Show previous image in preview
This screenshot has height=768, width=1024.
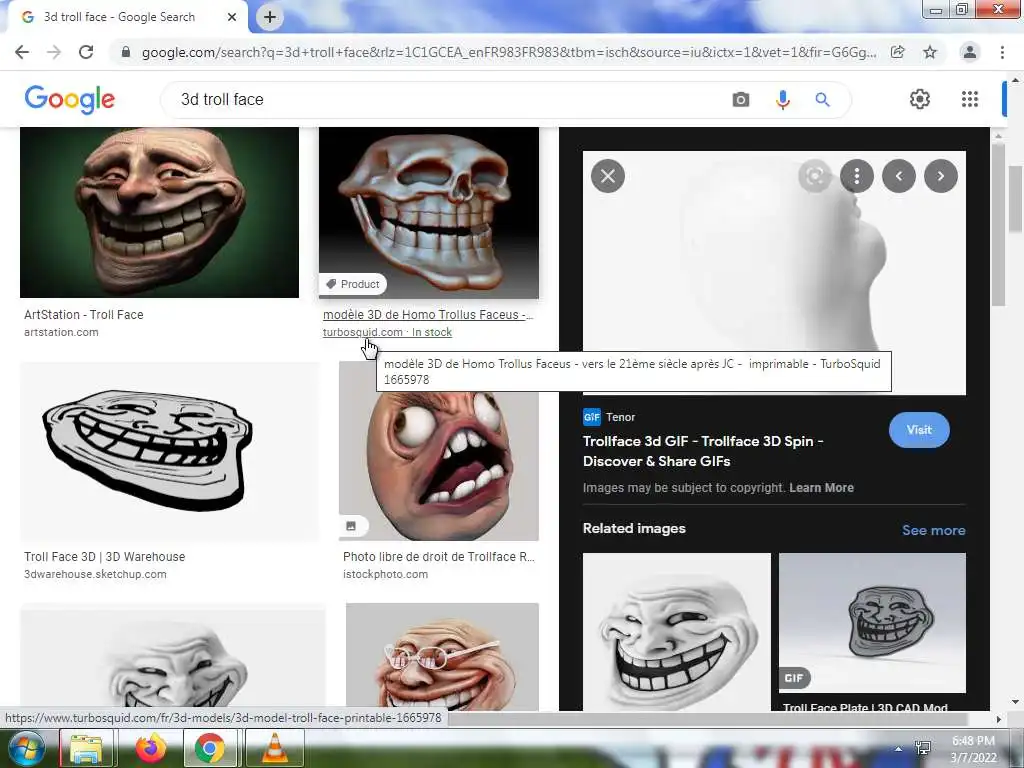click(899, 176)
